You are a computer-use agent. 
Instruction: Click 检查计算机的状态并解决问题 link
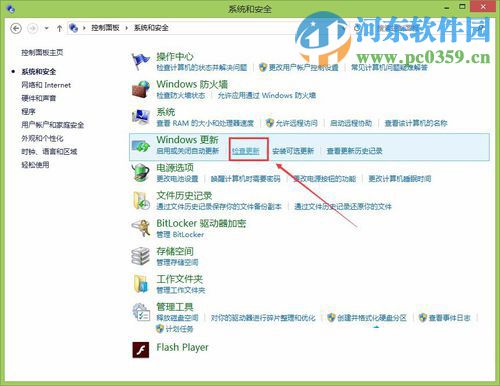click(x=202, y=68)
